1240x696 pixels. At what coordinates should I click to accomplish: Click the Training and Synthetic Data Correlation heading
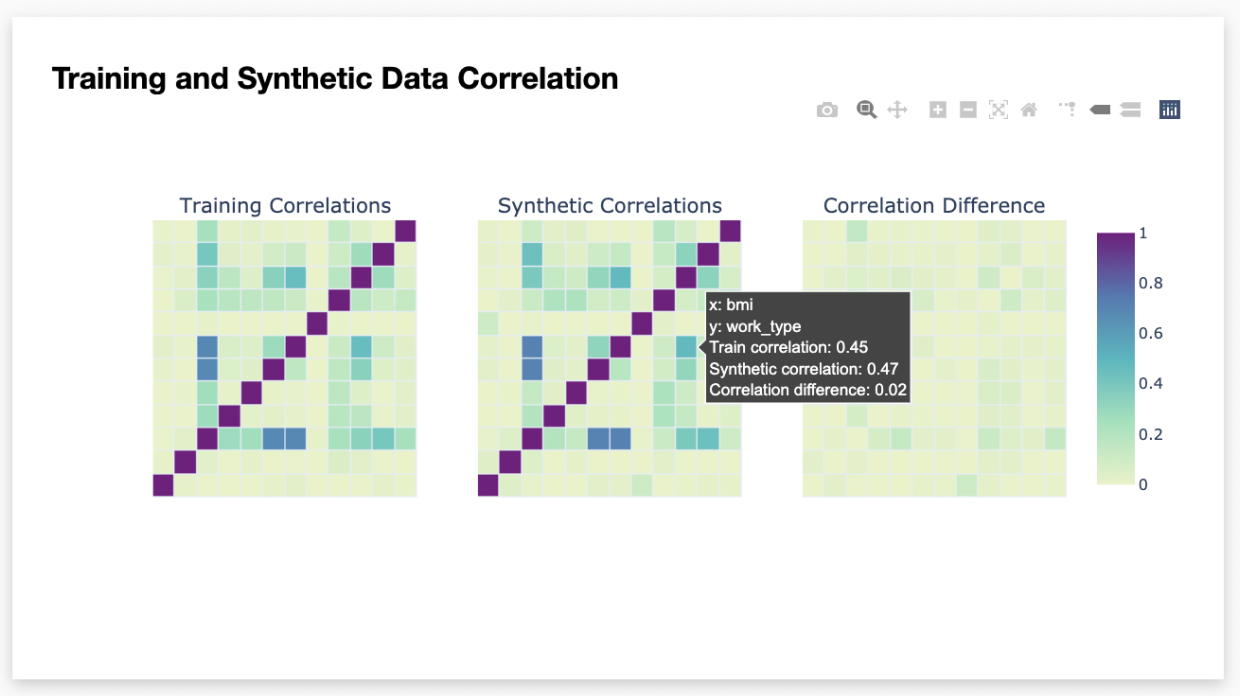point(335,78)
